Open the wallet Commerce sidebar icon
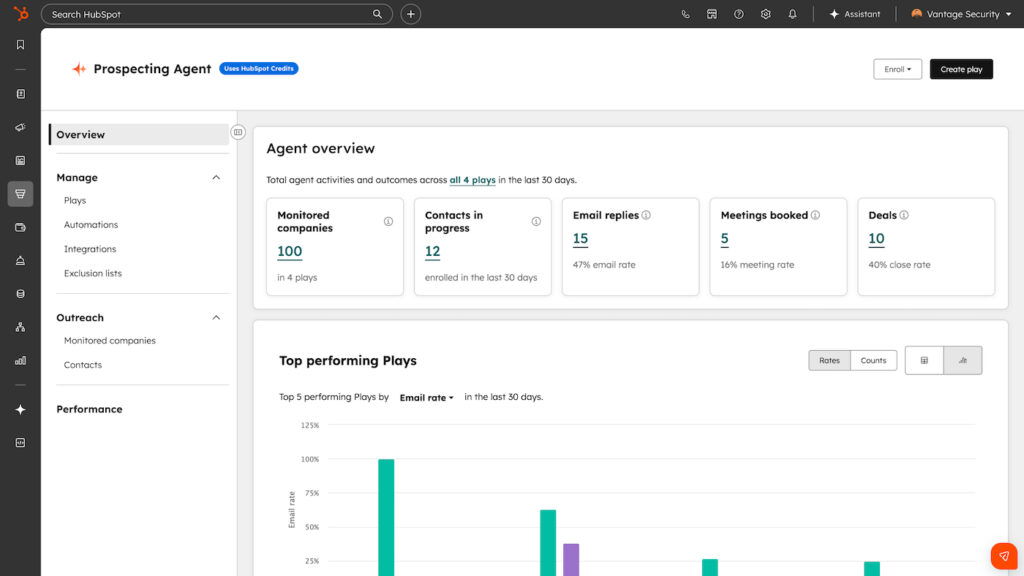 tap(20, 227)
